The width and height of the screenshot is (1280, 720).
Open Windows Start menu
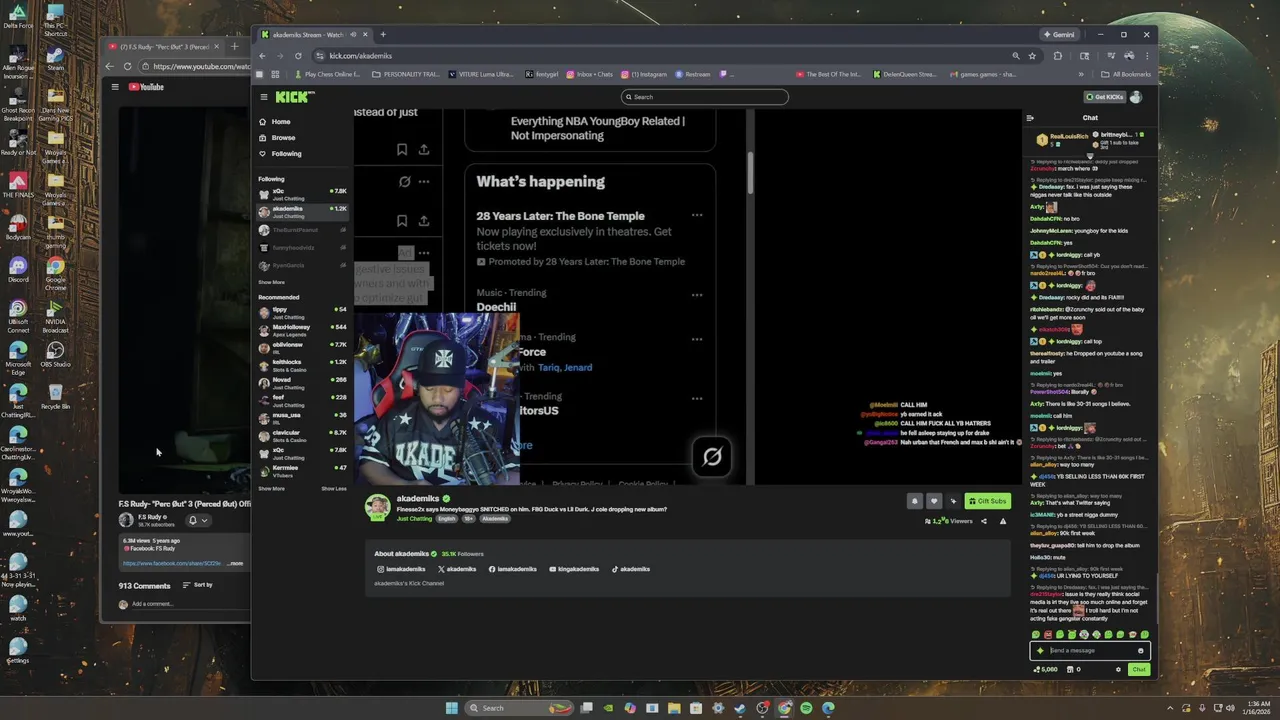point(452,708)
